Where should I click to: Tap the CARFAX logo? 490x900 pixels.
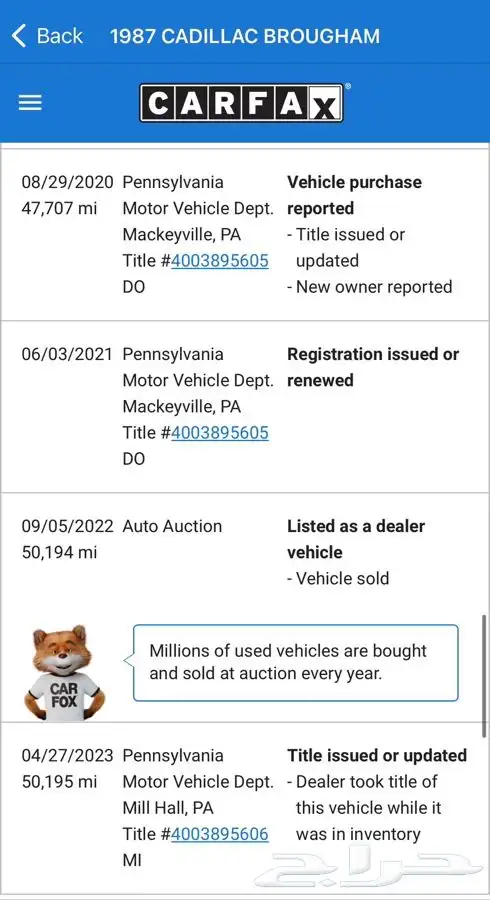click(242, 103)
